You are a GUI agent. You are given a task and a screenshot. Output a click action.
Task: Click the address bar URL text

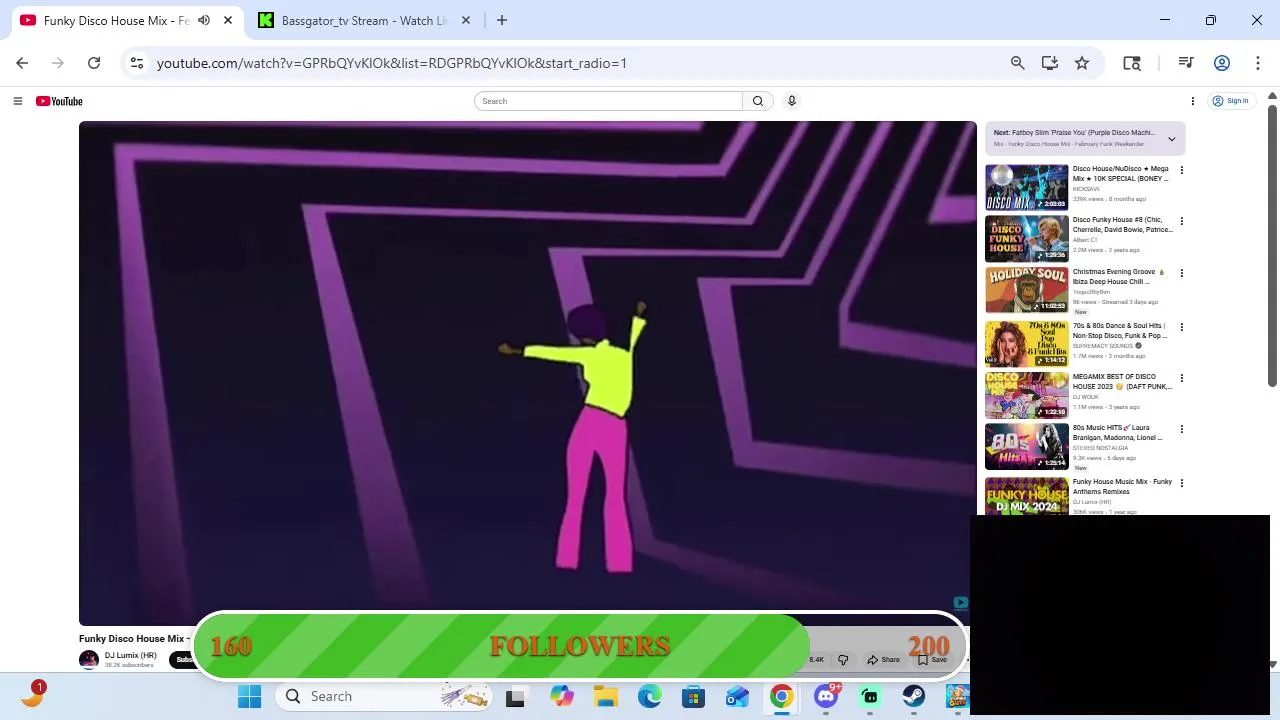391,63
